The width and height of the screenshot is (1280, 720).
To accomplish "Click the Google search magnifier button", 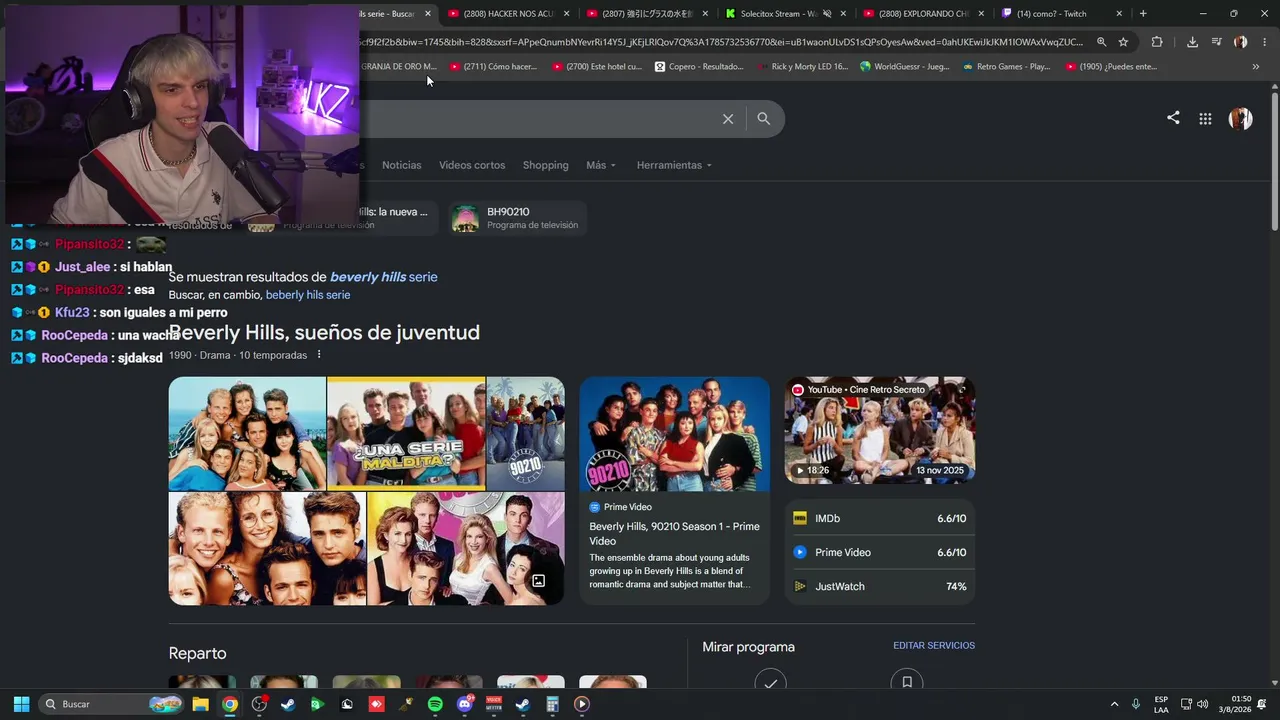I will (x=764, y=119).
